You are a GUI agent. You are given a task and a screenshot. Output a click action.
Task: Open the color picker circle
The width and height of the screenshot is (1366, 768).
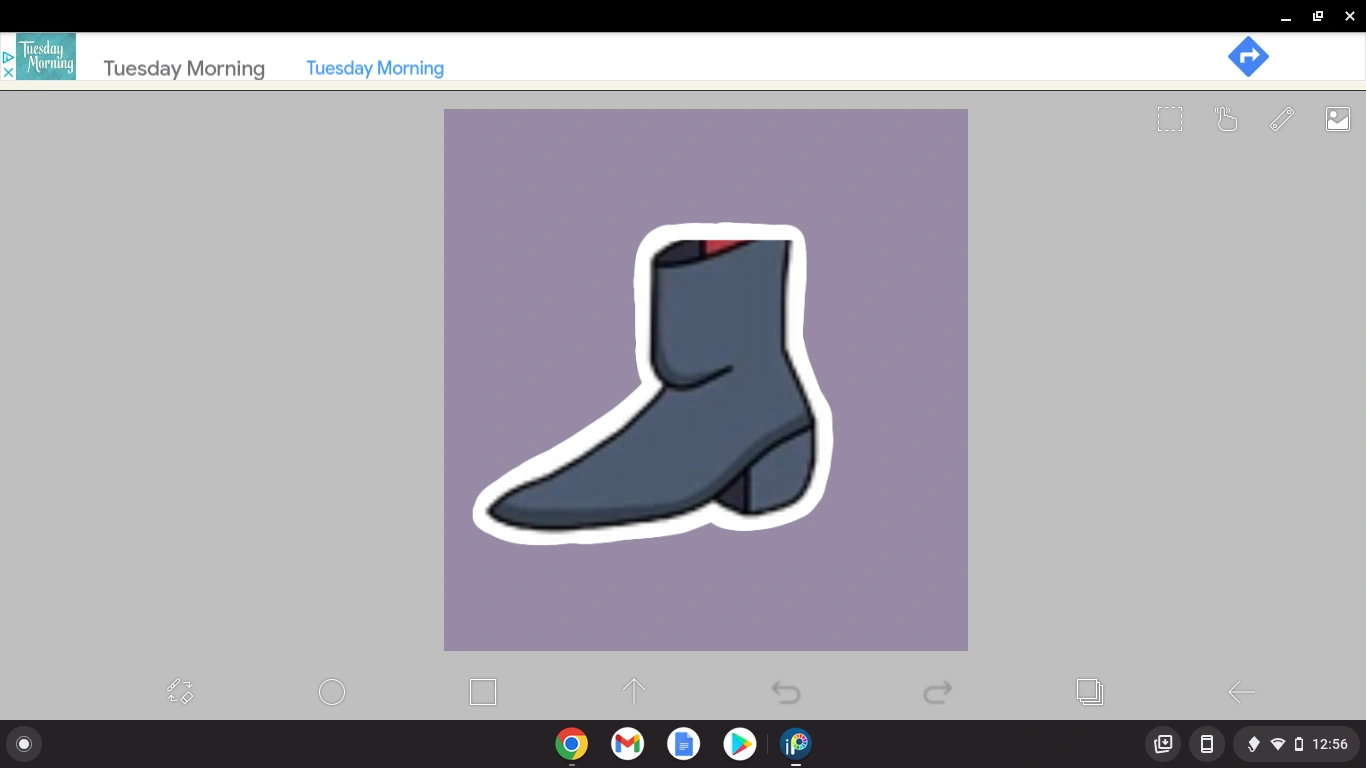click(x=332, y=691)
